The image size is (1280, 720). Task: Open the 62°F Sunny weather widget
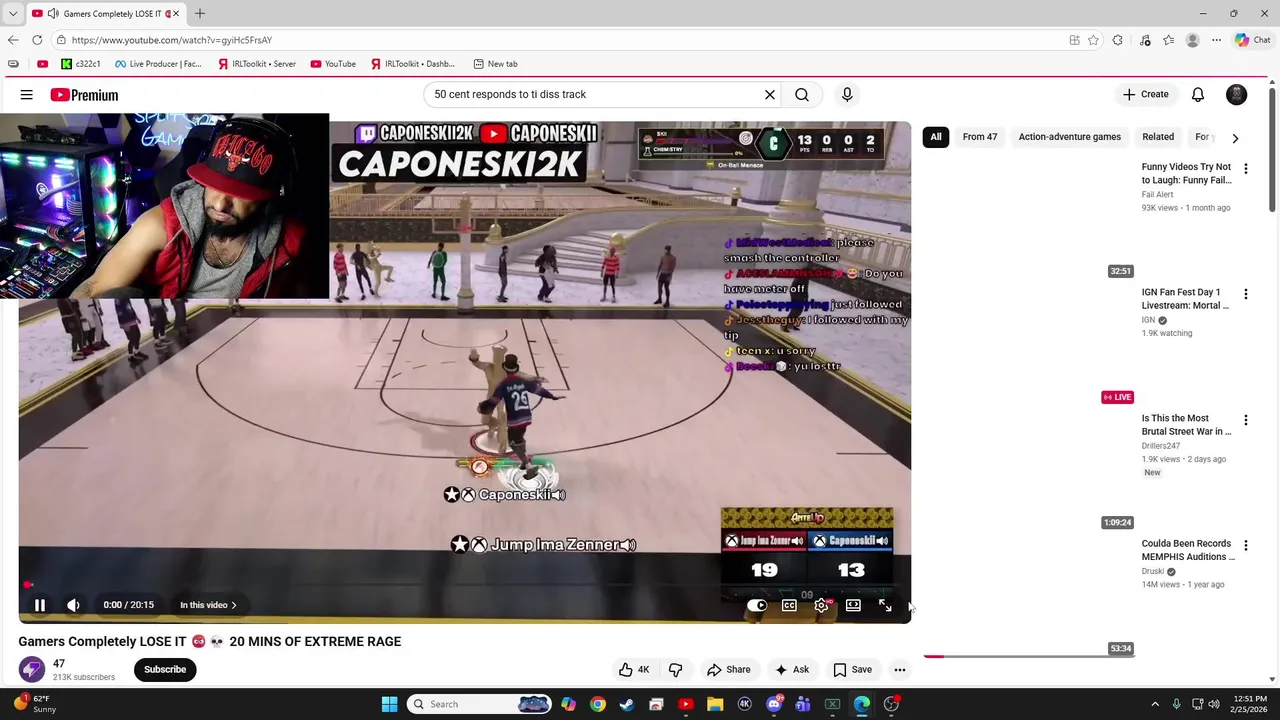(x=33, y=704)
